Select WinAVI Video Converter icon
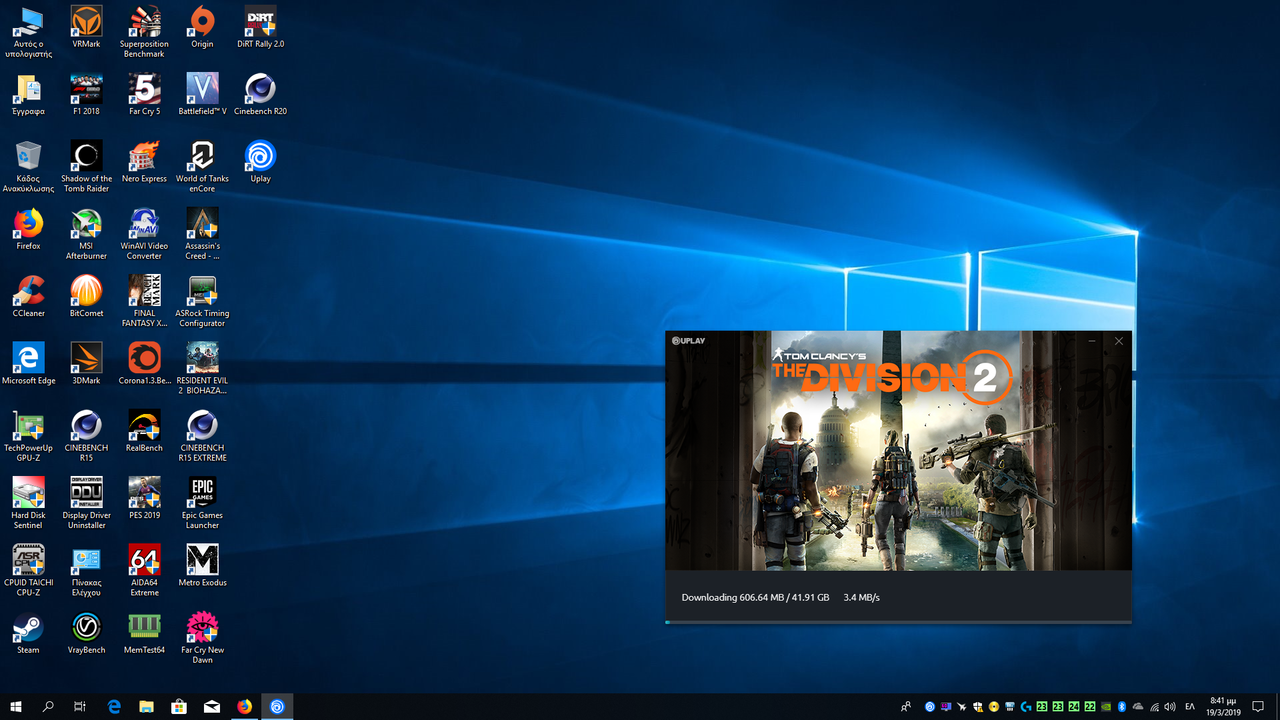This screenshot has width=1280, height=720. pyautogui.click(x=144, y=234)
